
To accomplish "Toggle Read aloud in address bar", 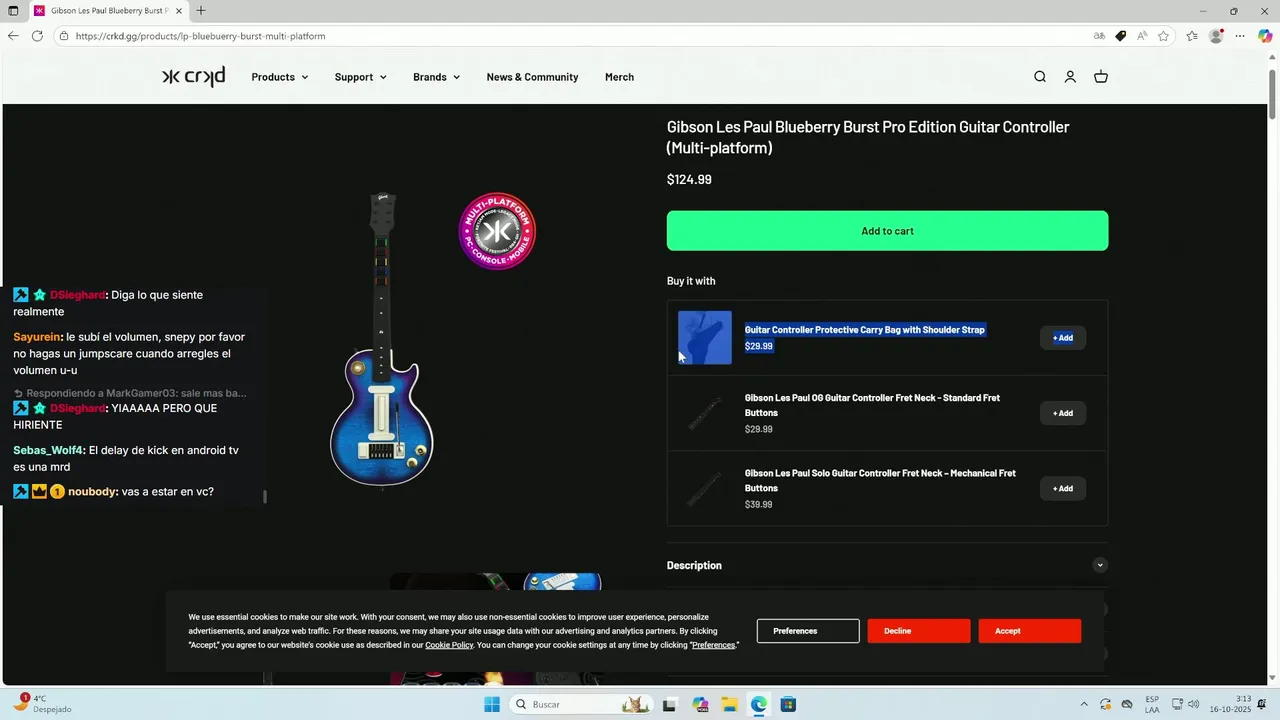I will (1142, 36).
